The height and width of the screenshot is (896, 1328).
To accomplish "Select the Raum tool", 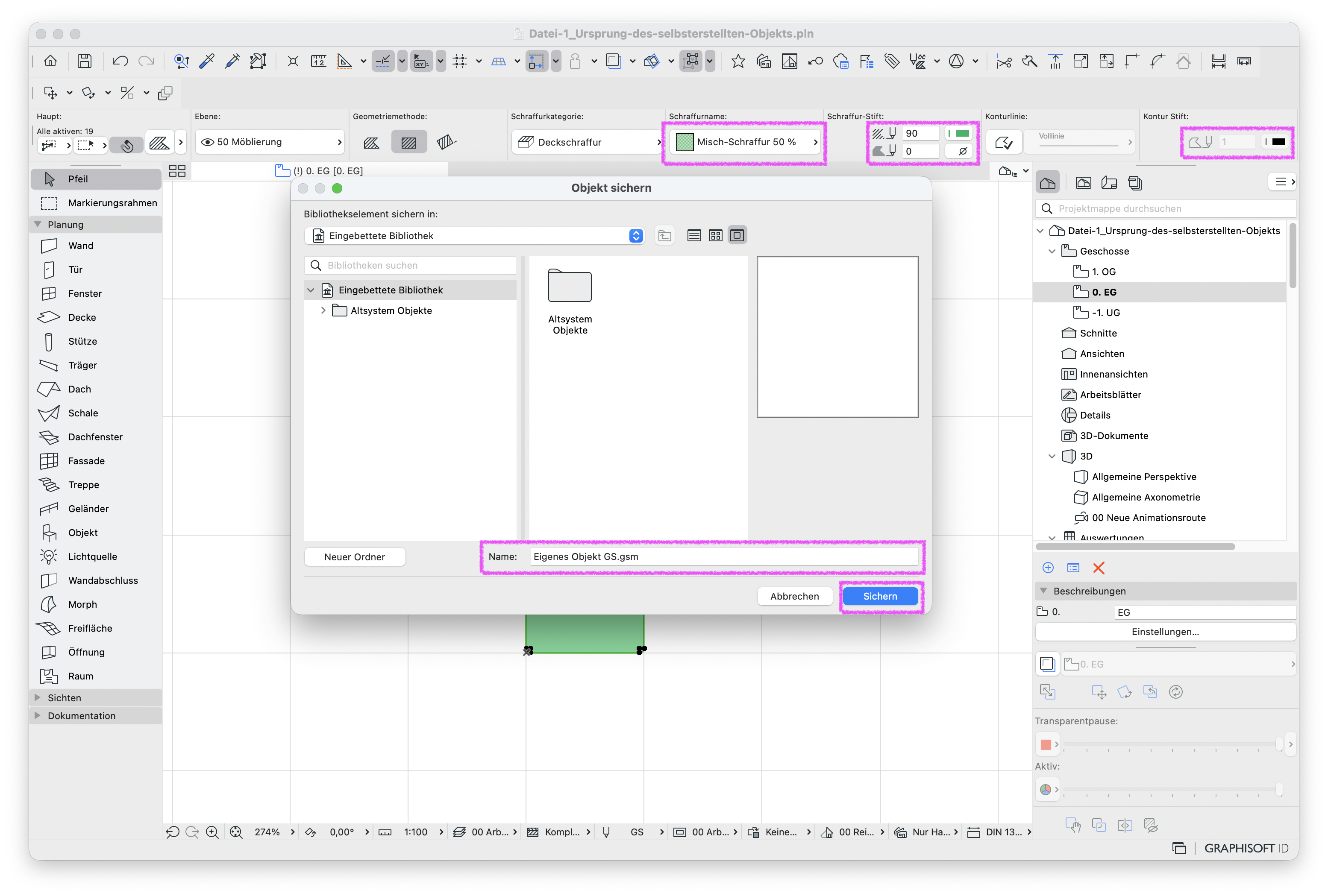I will 95,676.
